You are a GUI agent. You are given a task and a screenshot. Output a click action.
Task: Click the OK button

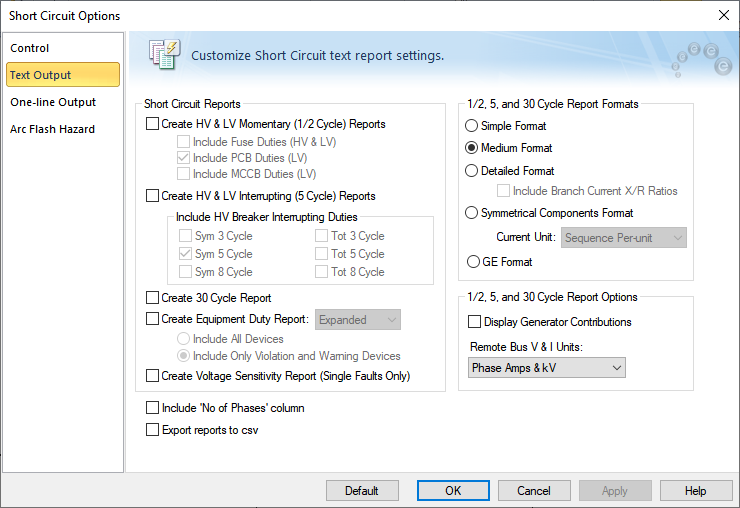click(x=453, y=491)
